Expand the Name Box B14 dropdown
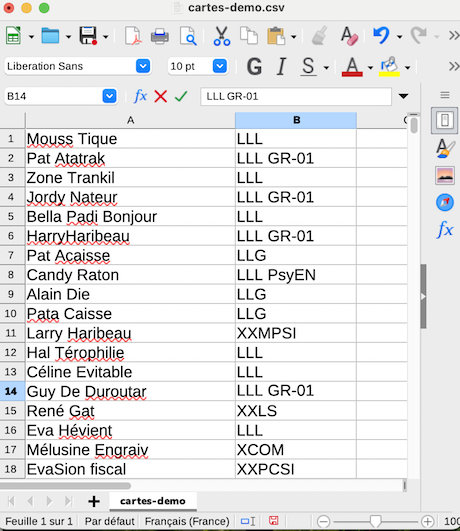This screenshot has width=460, height=531. (109, 97)
